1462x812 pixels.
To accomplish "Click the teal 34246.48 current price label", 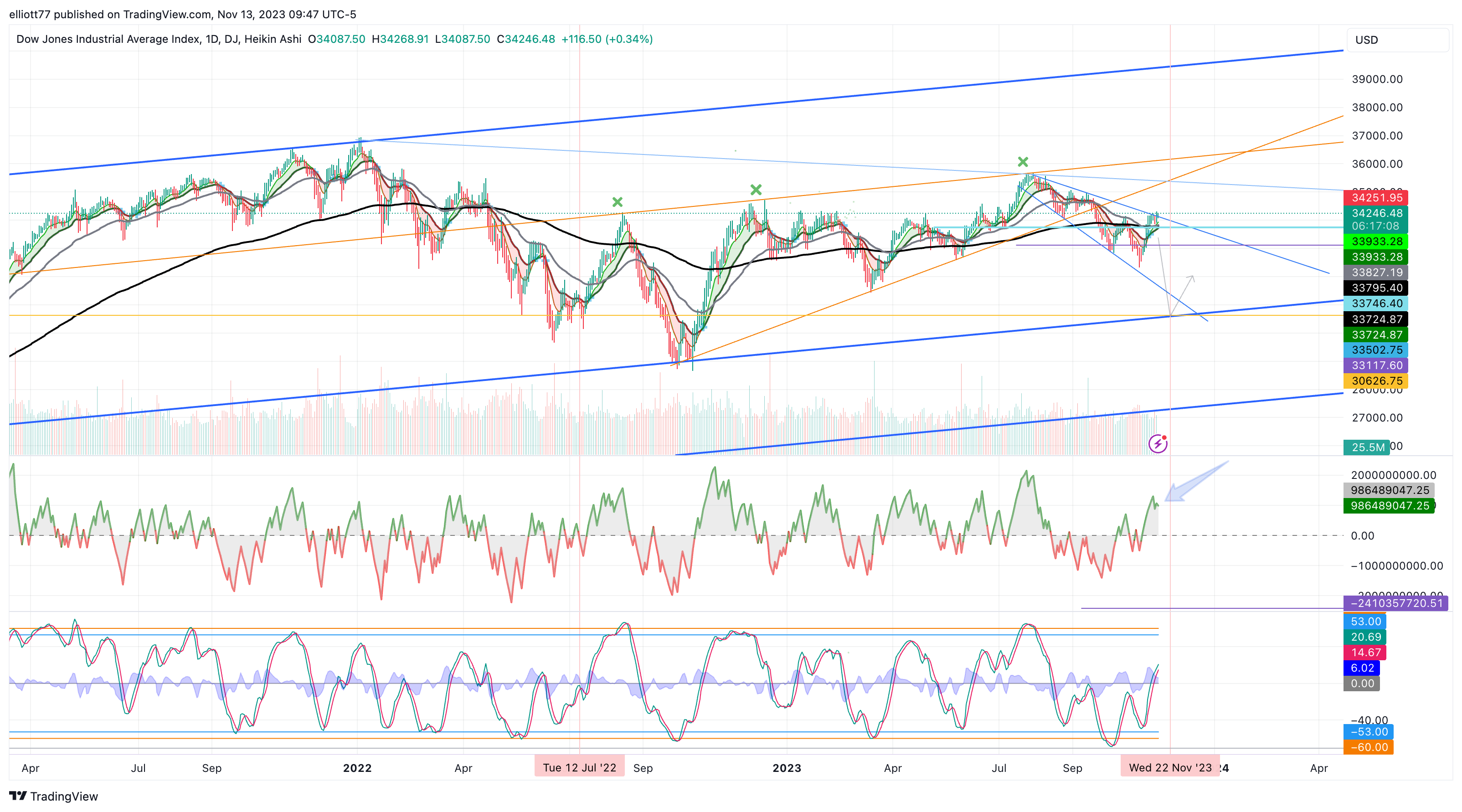I will point(1376,213).
